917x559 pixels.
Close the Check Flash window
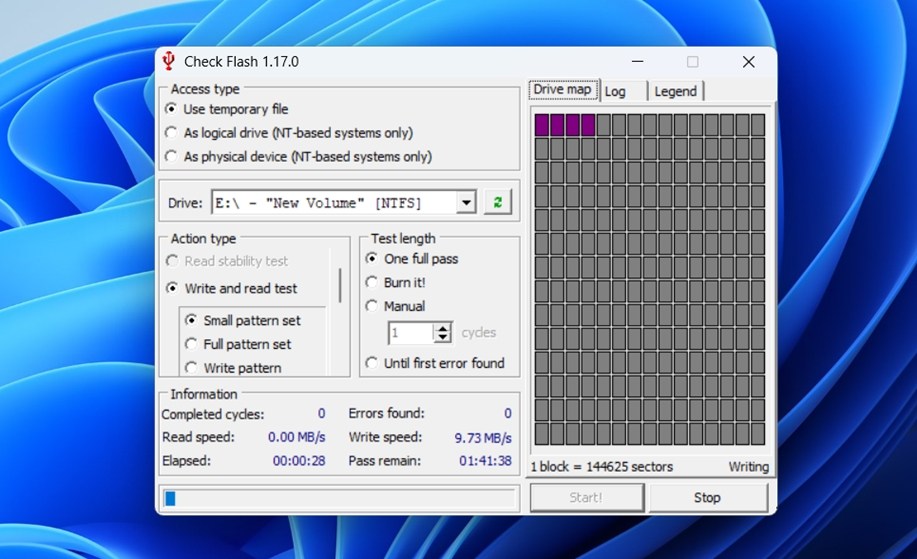pyautogui.click(x=748, y=62)
